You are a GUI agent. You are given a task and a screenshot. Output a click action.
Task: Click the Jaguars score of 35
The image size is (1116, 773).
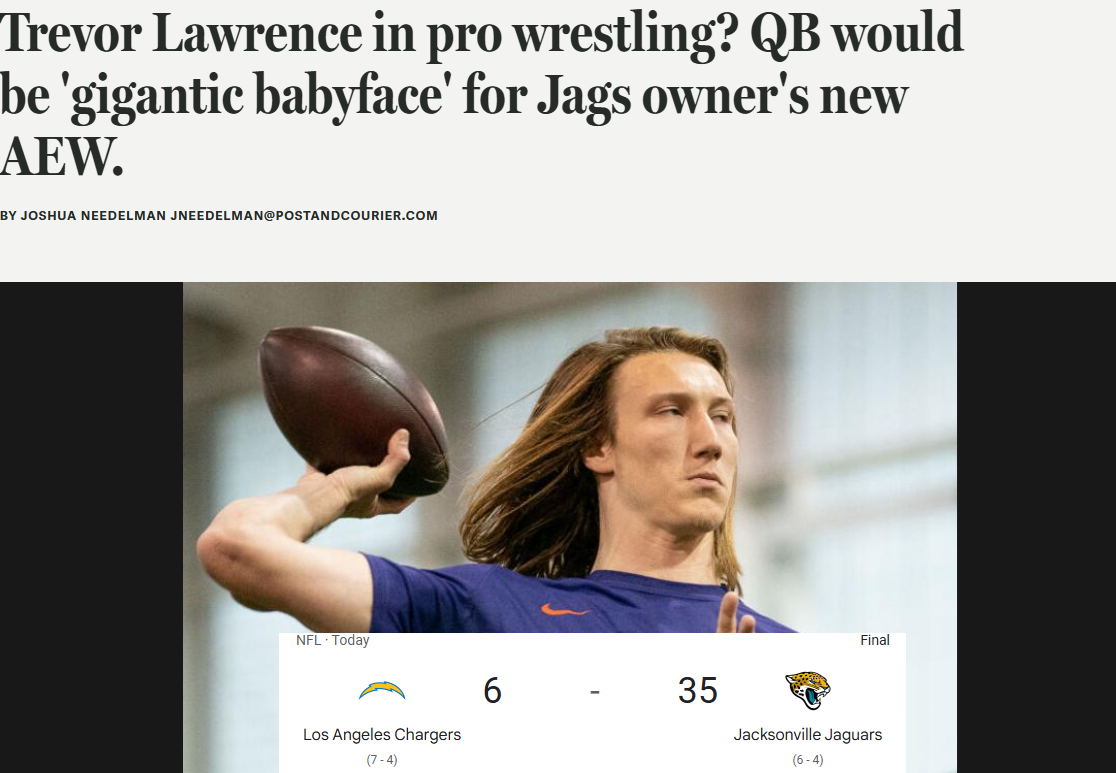[698, 690]
